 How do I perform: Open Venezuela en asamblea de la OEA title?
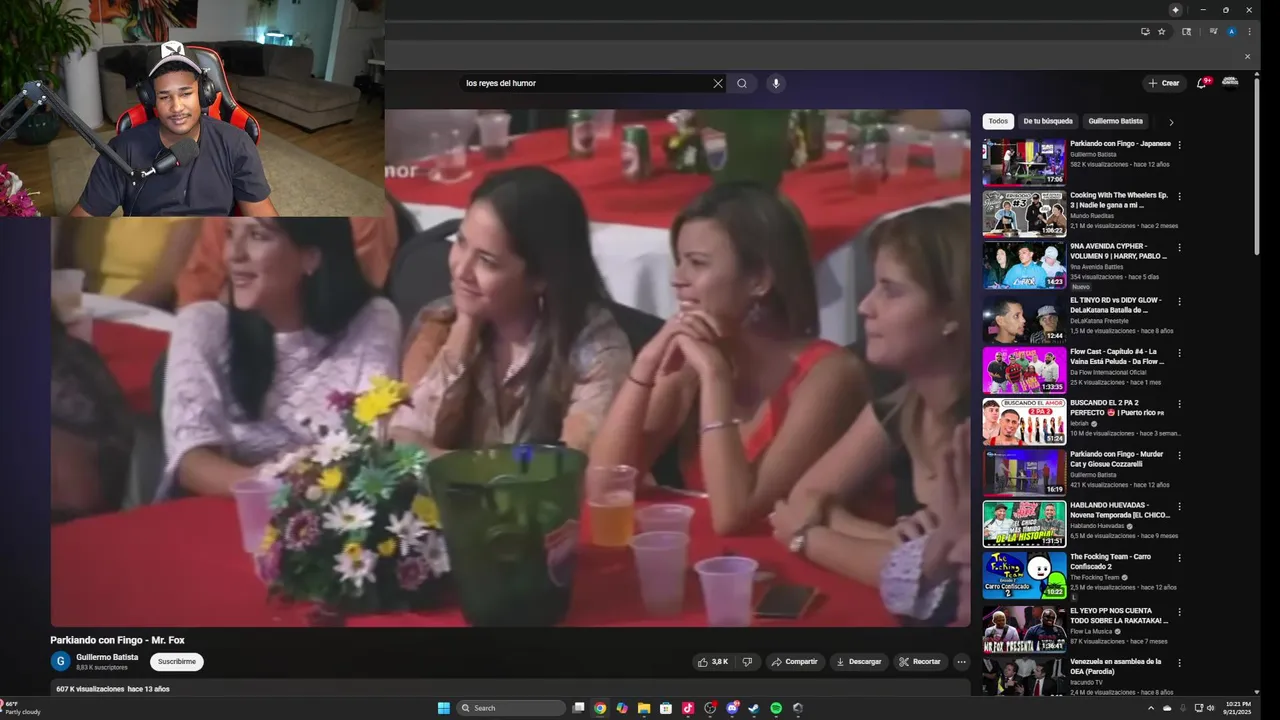(x=1116, y=666)
